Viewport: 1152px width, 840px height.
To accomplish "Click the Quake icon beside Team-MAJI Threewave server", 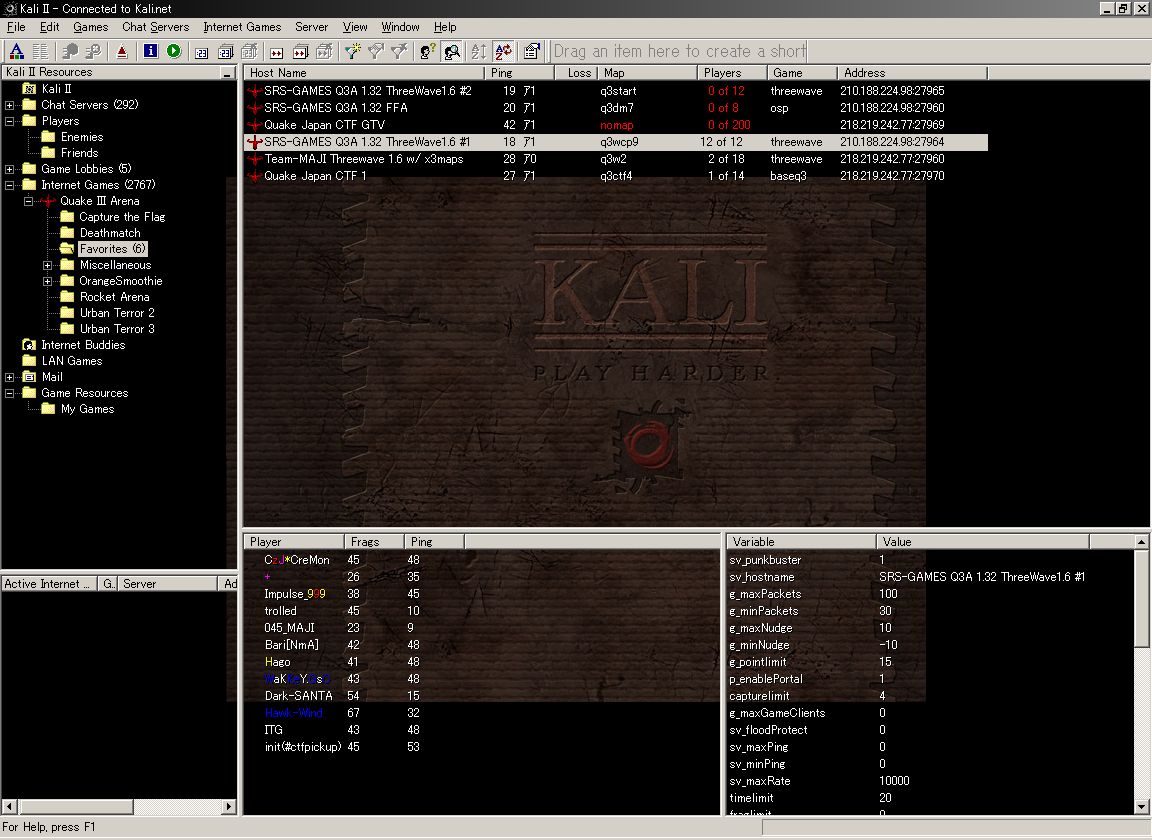I will [x=255, y=159].
